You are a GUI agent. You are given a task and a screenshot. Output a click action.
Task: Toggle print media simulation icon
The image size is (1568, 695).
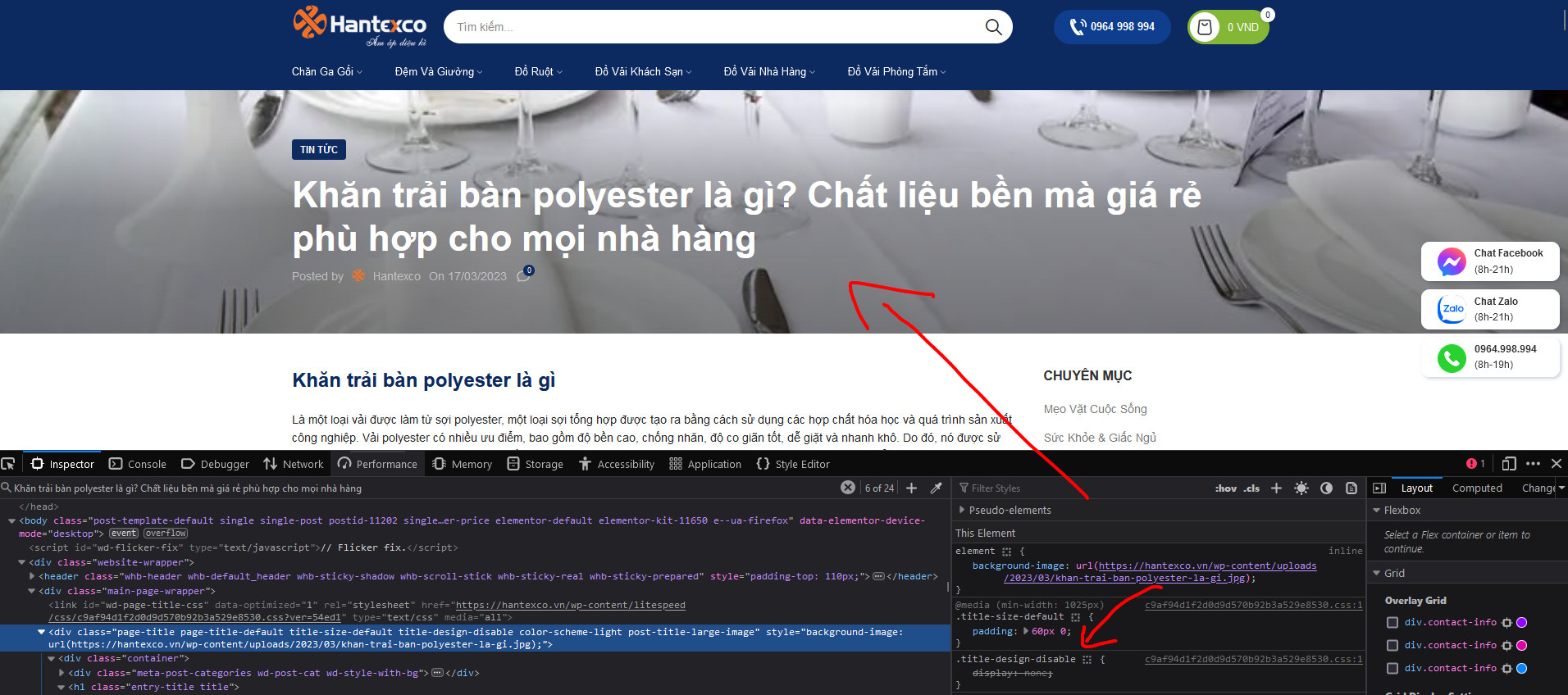(1351, 488)
